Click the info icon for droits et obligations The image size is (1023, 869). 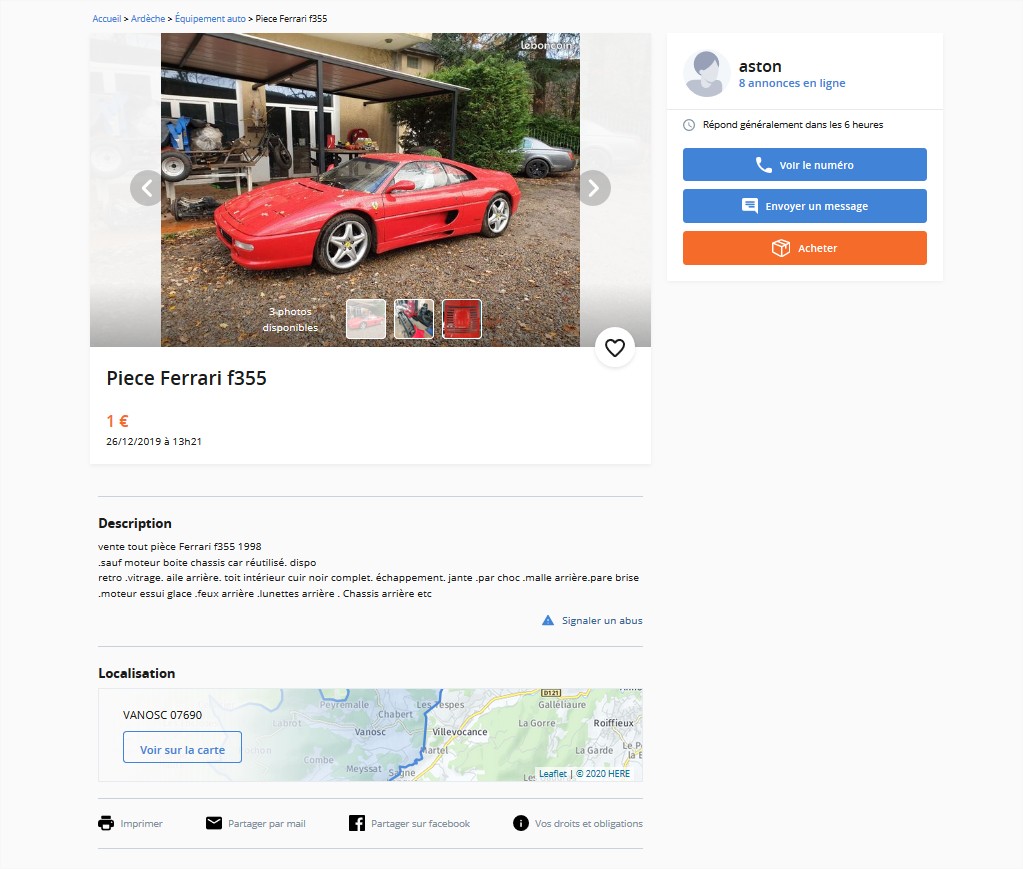coord(521,823)
